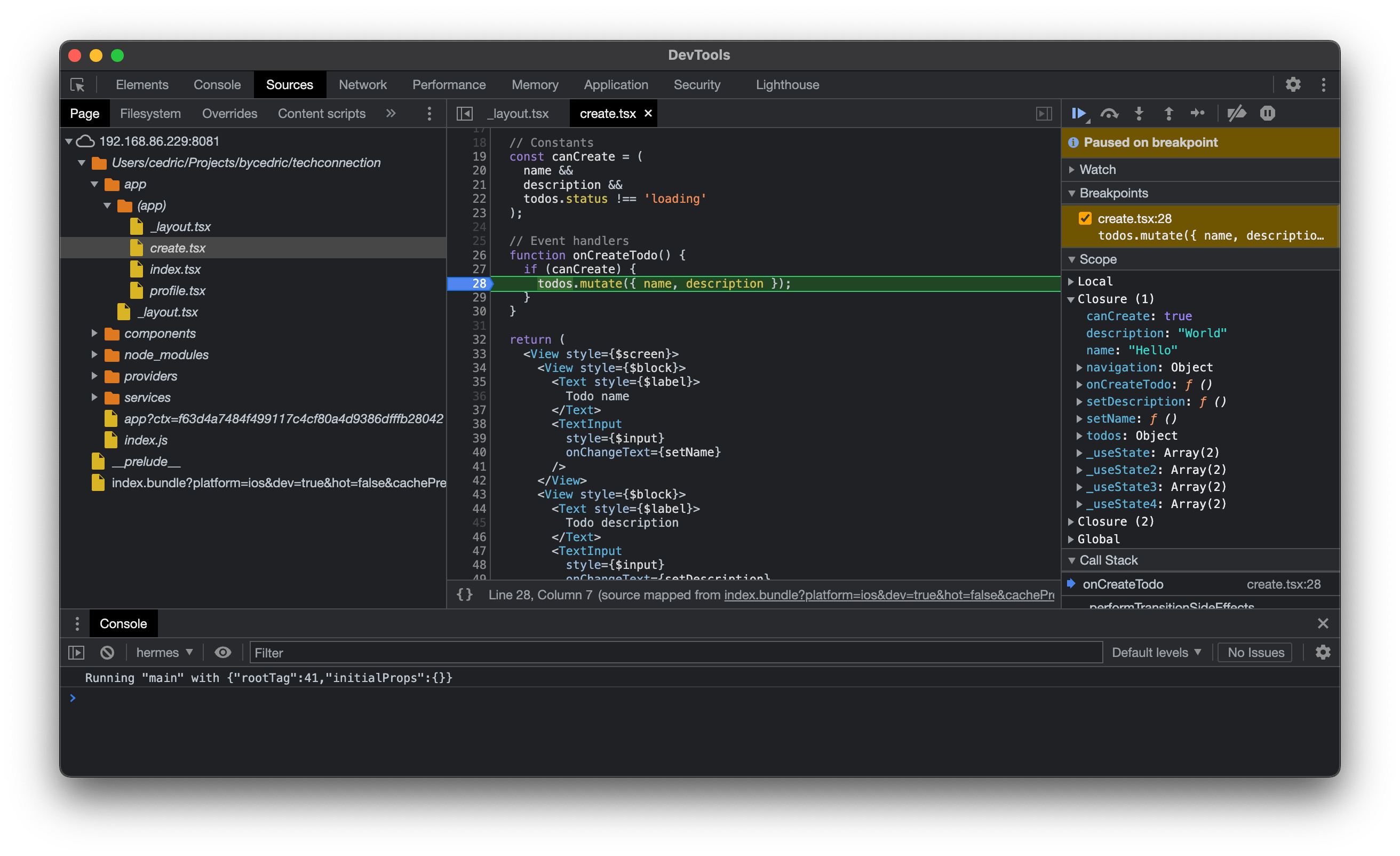Expand the components folder
This screenshot has width=1400, height=856.
point(94,333)
